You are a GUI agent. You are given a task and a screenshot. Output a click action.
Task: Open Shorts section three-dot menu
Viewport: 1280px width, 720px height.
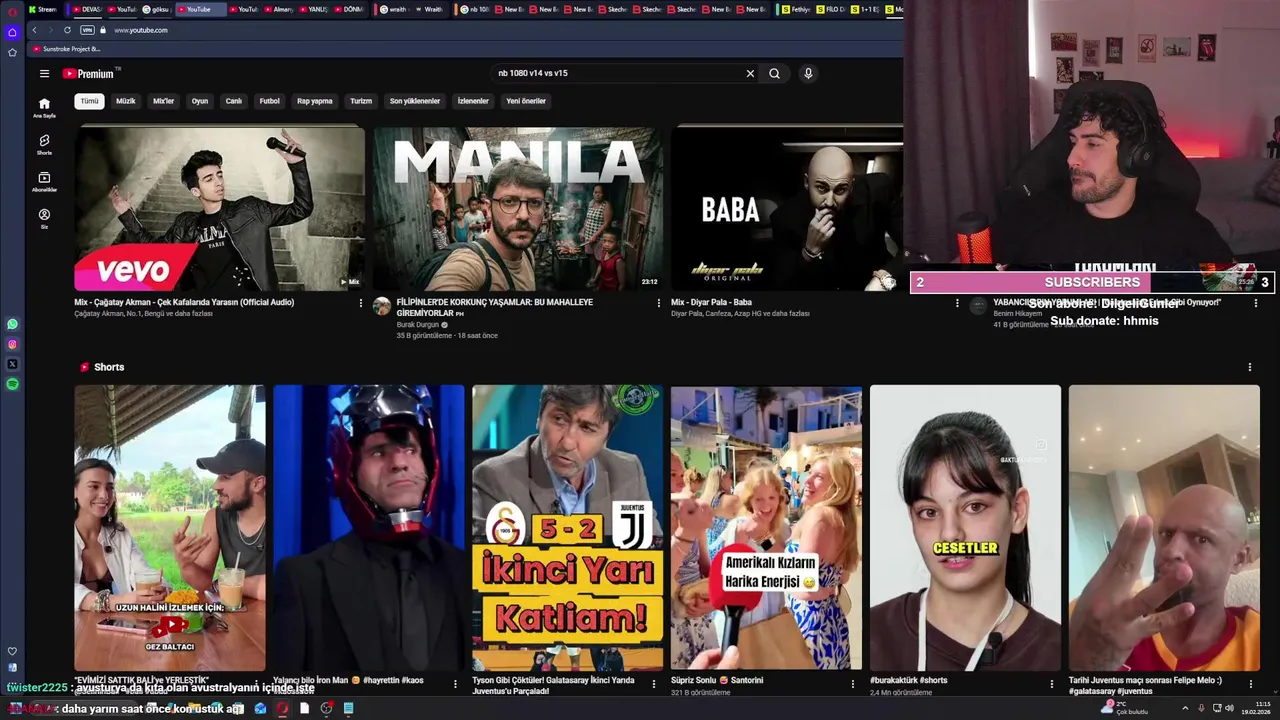coord(1249,367)
